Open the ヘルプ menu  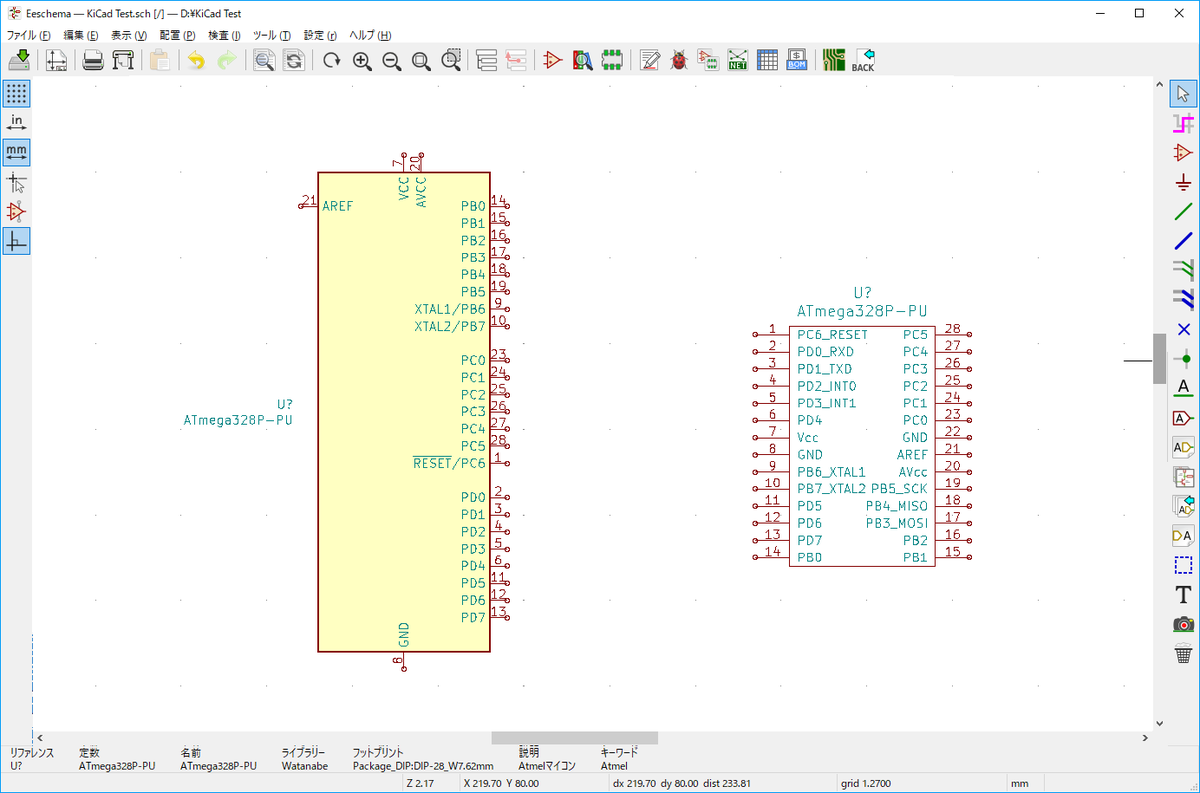click(x=370, y=35)
